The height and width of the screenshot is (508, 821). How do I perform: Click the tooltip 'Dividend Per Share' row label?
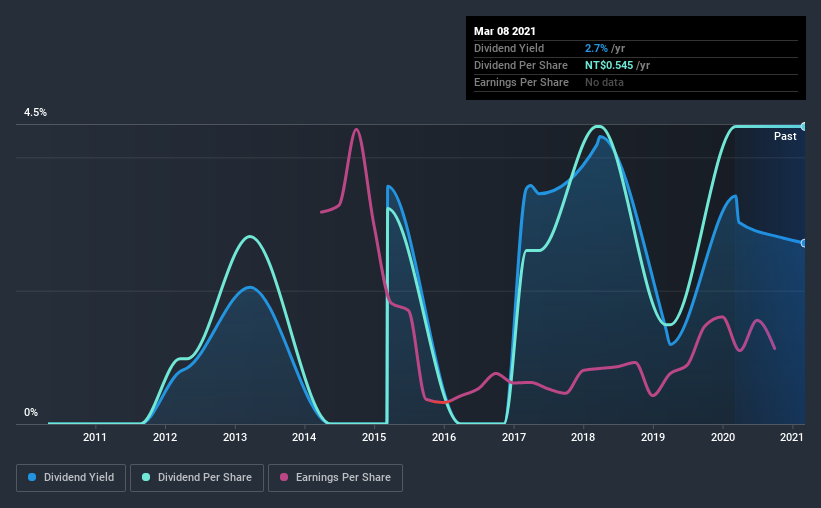coord(520,65)
